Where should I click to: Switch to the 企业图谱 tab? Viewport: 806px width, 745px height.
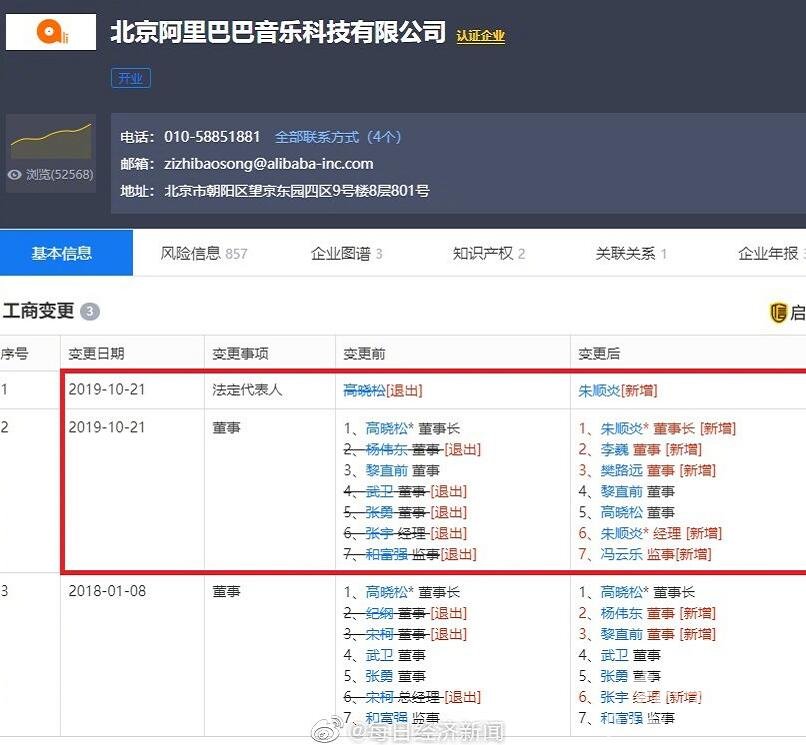(346, 253)
